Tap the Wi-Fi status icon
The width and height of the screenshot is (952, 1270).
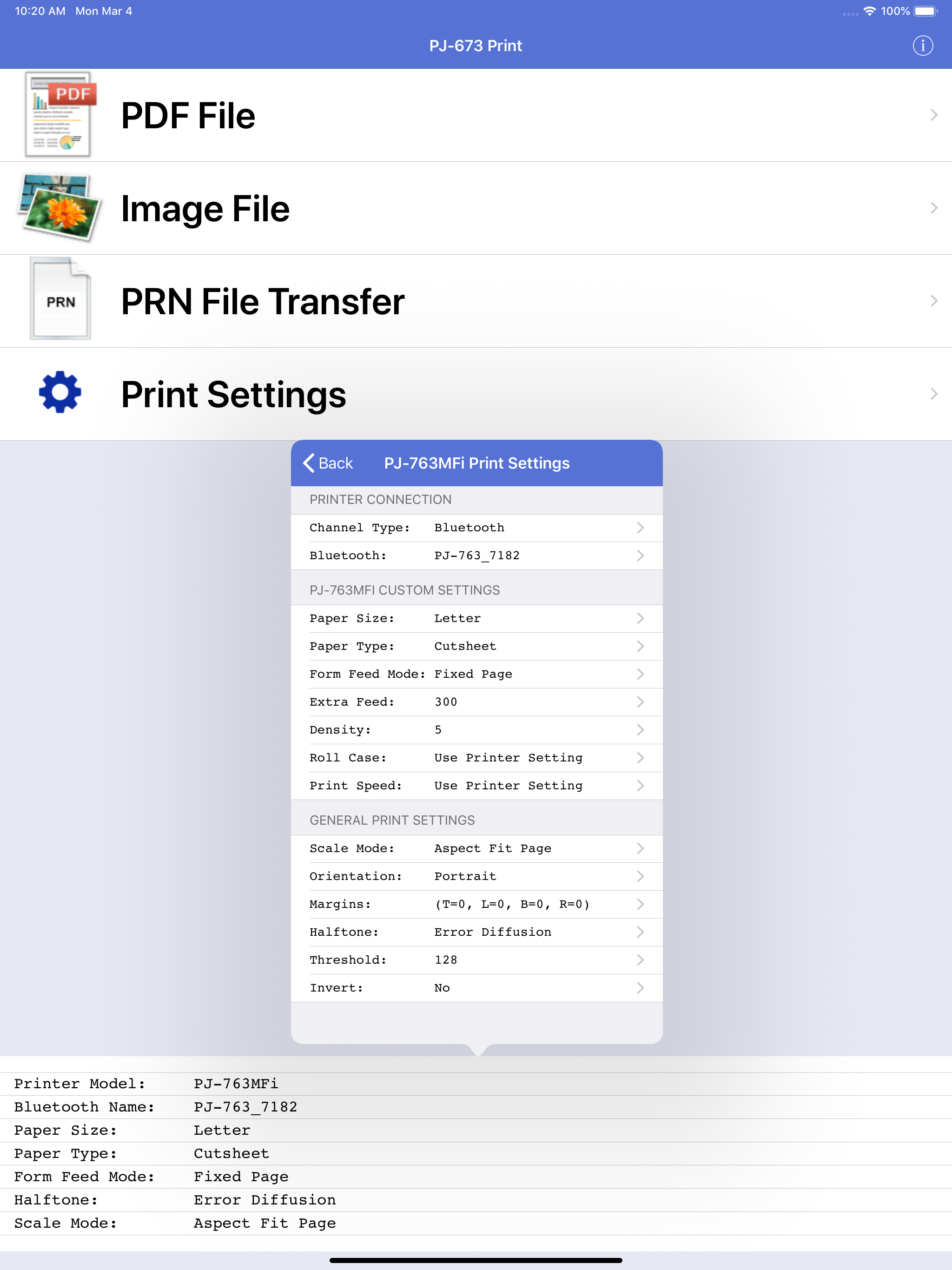(869, 11)
